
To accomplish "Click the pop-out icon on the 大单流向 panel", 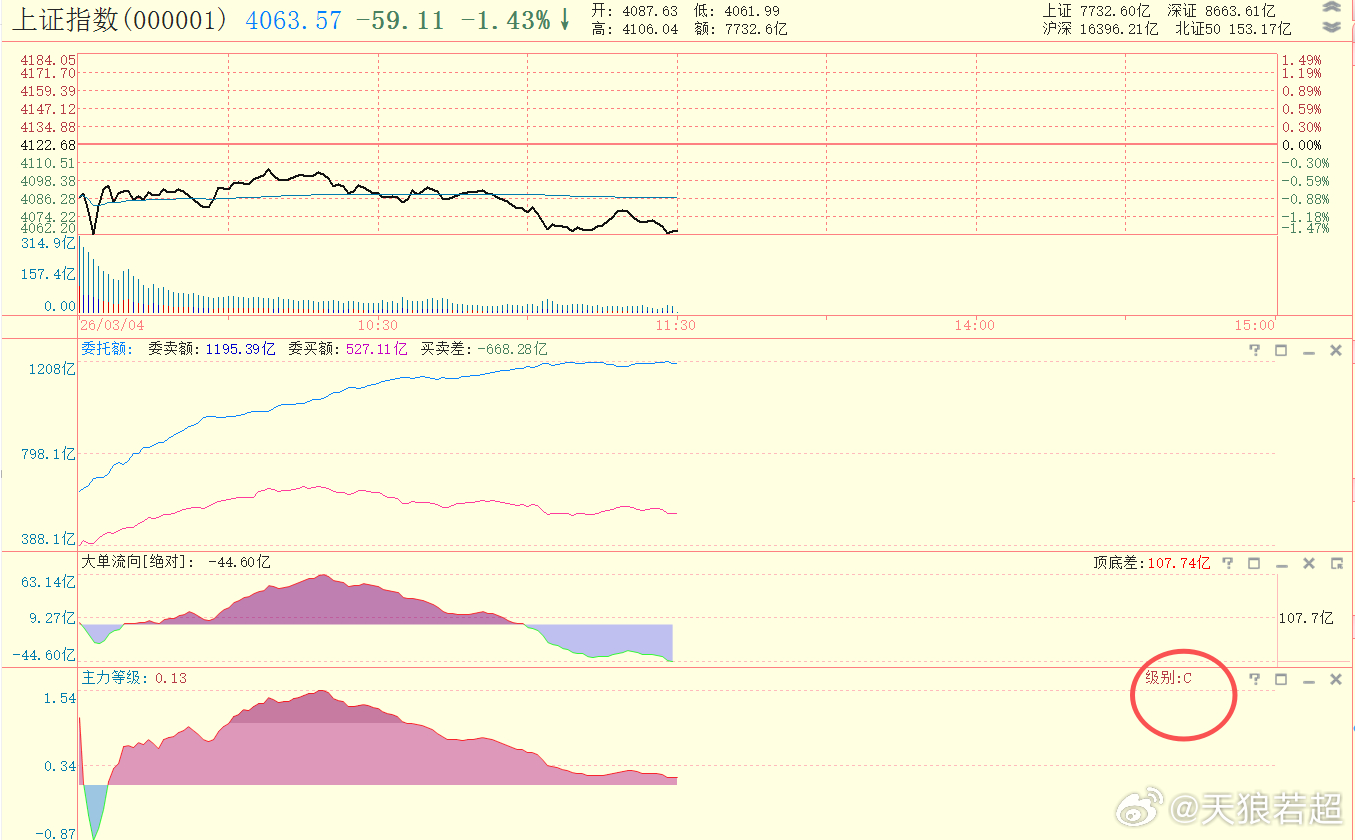I will click(x=1336, y=564).
